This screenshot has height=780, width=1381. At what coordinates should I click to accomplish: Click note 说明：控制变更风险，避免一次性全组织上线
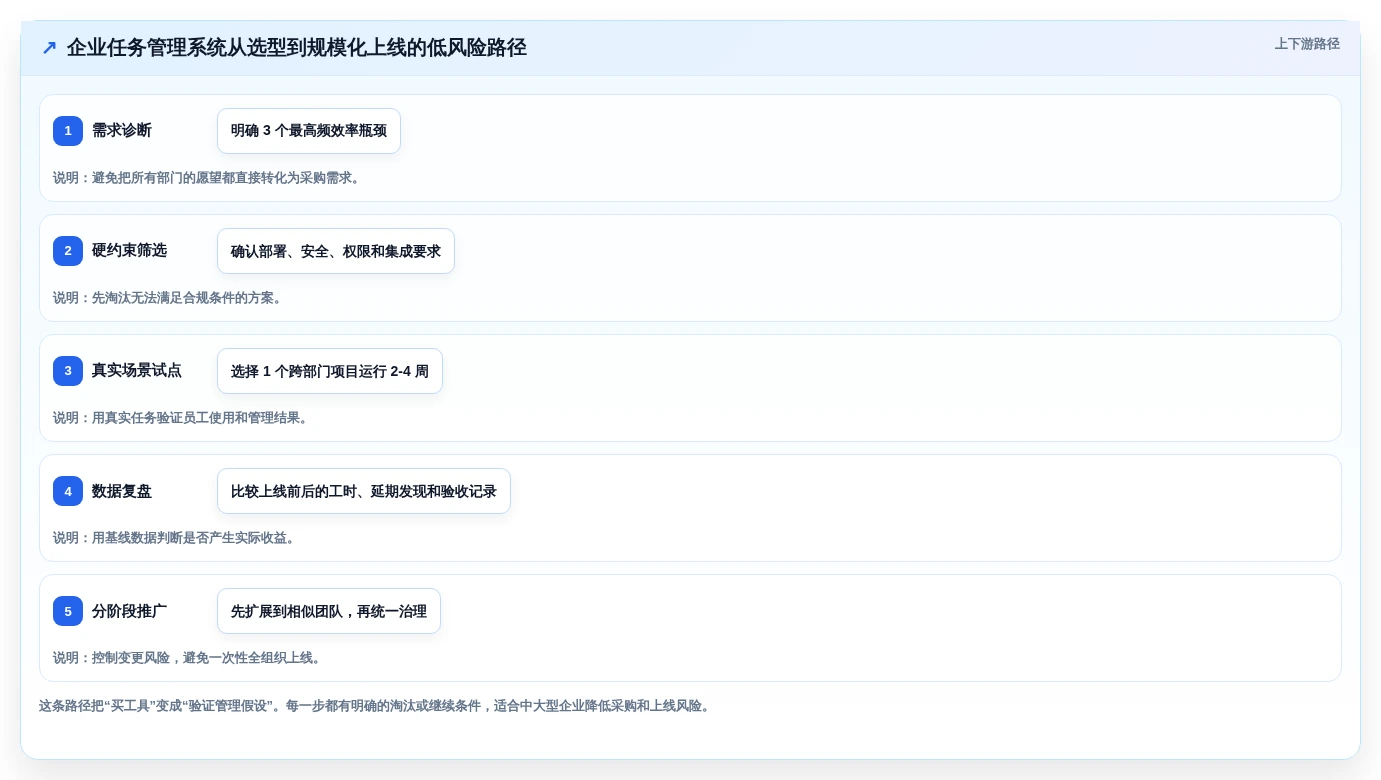tap(188, 658)
